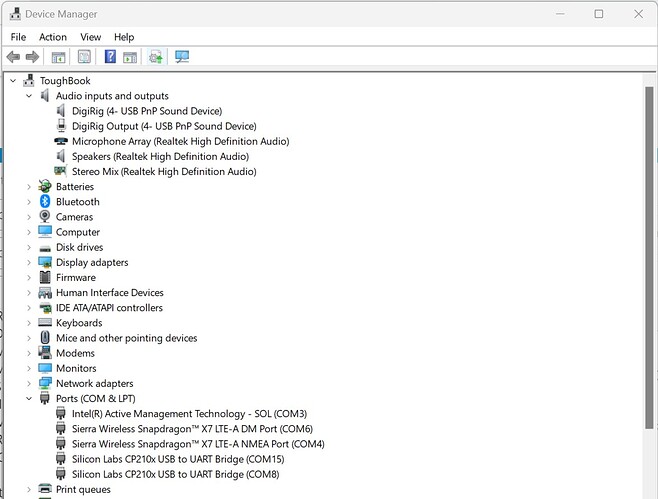Expand the Batteries category
658x499 pixels.
point(29,187)
